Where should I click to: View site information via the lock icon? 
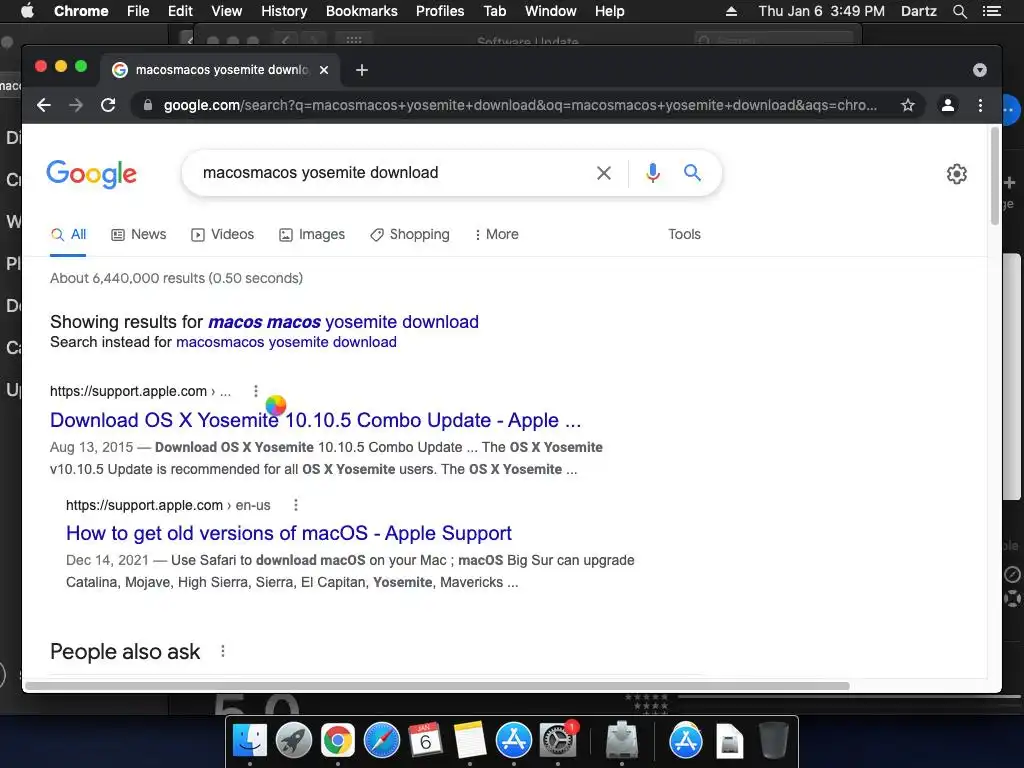148,105
